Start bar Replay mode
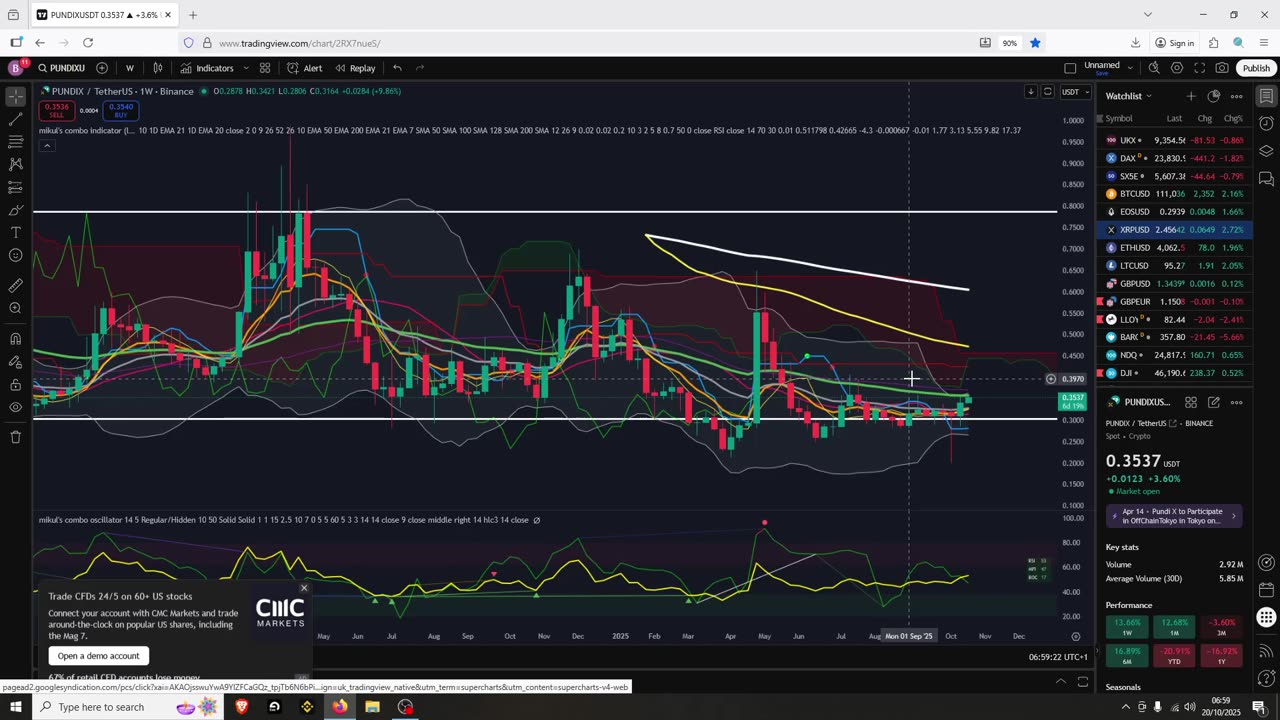Screen dimensions: 1280x720 click(x=355, y=68)
